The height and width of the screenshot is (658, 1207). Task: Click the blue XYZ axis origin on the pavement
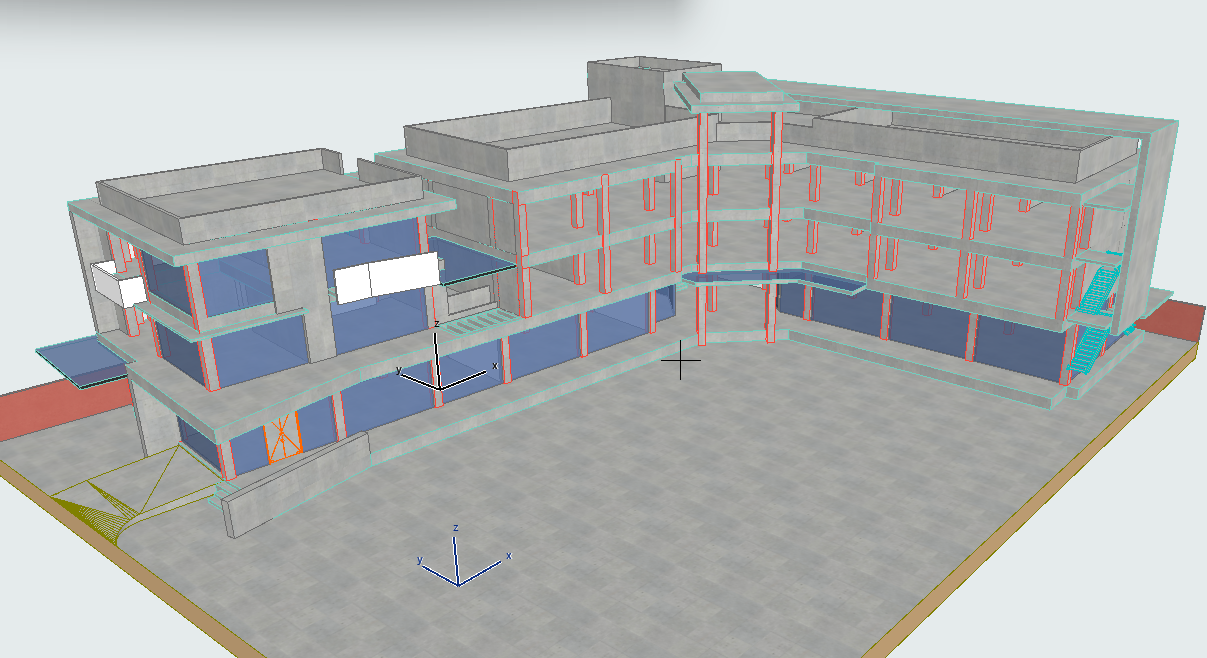tap(458, 584)
